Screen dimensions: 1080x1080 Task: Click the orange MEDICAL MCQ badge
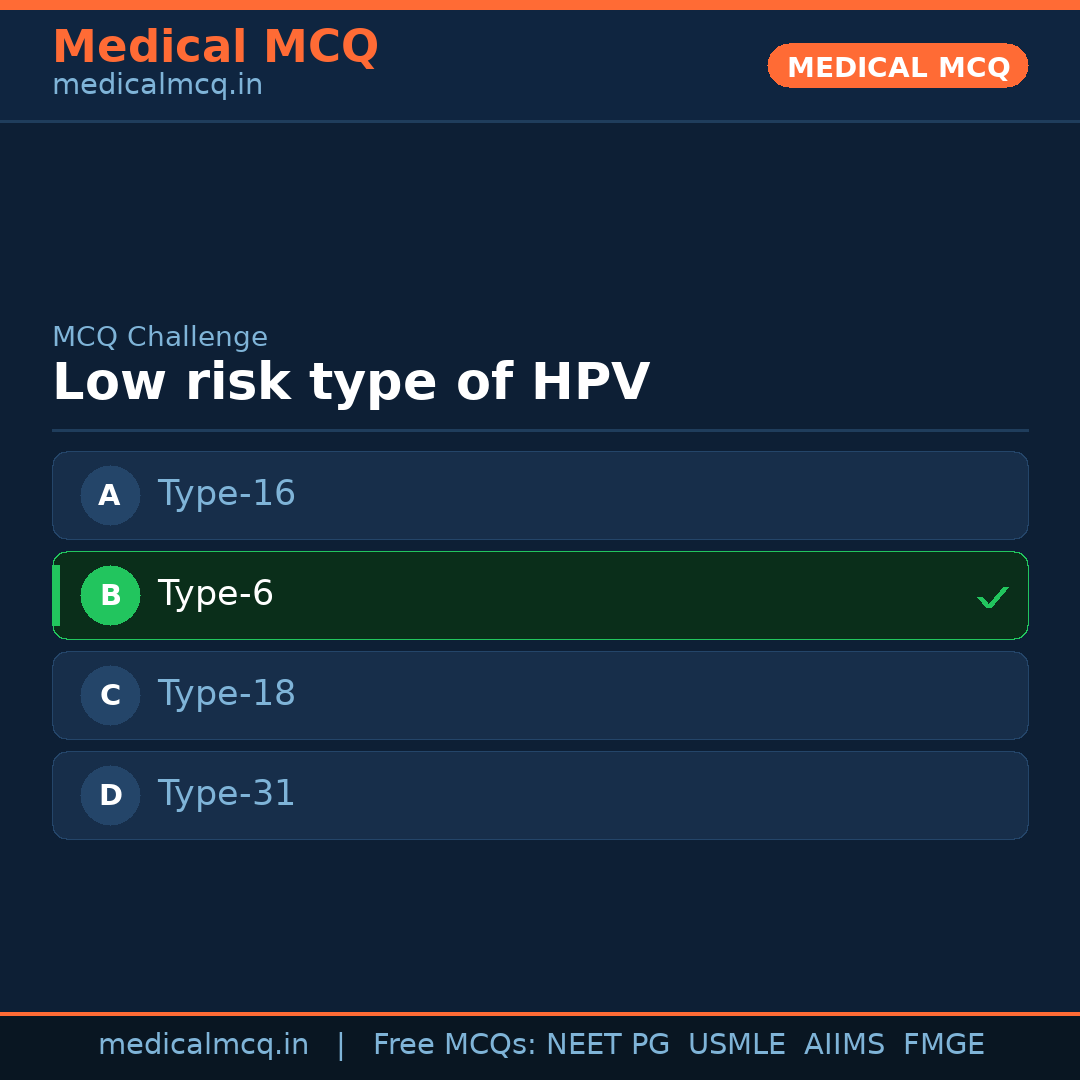tap(897, 66)
